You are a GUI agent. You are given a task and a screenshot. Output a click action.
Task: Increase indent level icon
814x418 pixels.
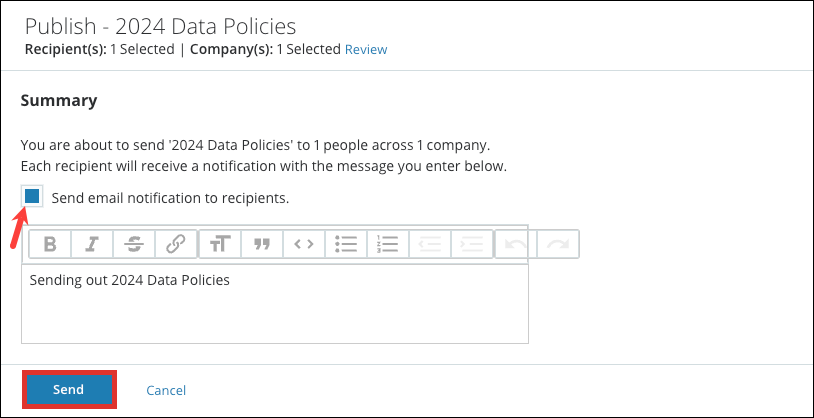point(472,244)
